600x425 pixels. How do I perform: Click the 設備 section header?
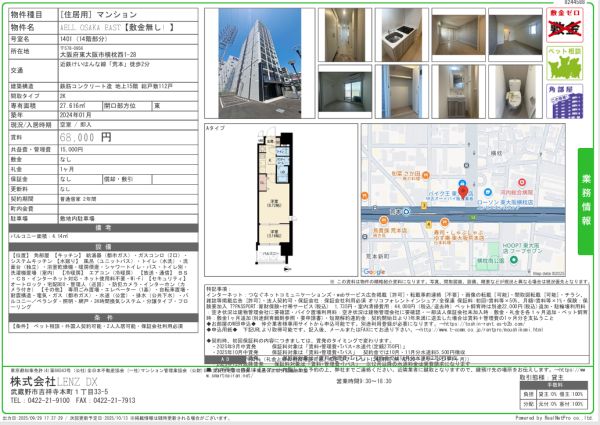point(103,247)
